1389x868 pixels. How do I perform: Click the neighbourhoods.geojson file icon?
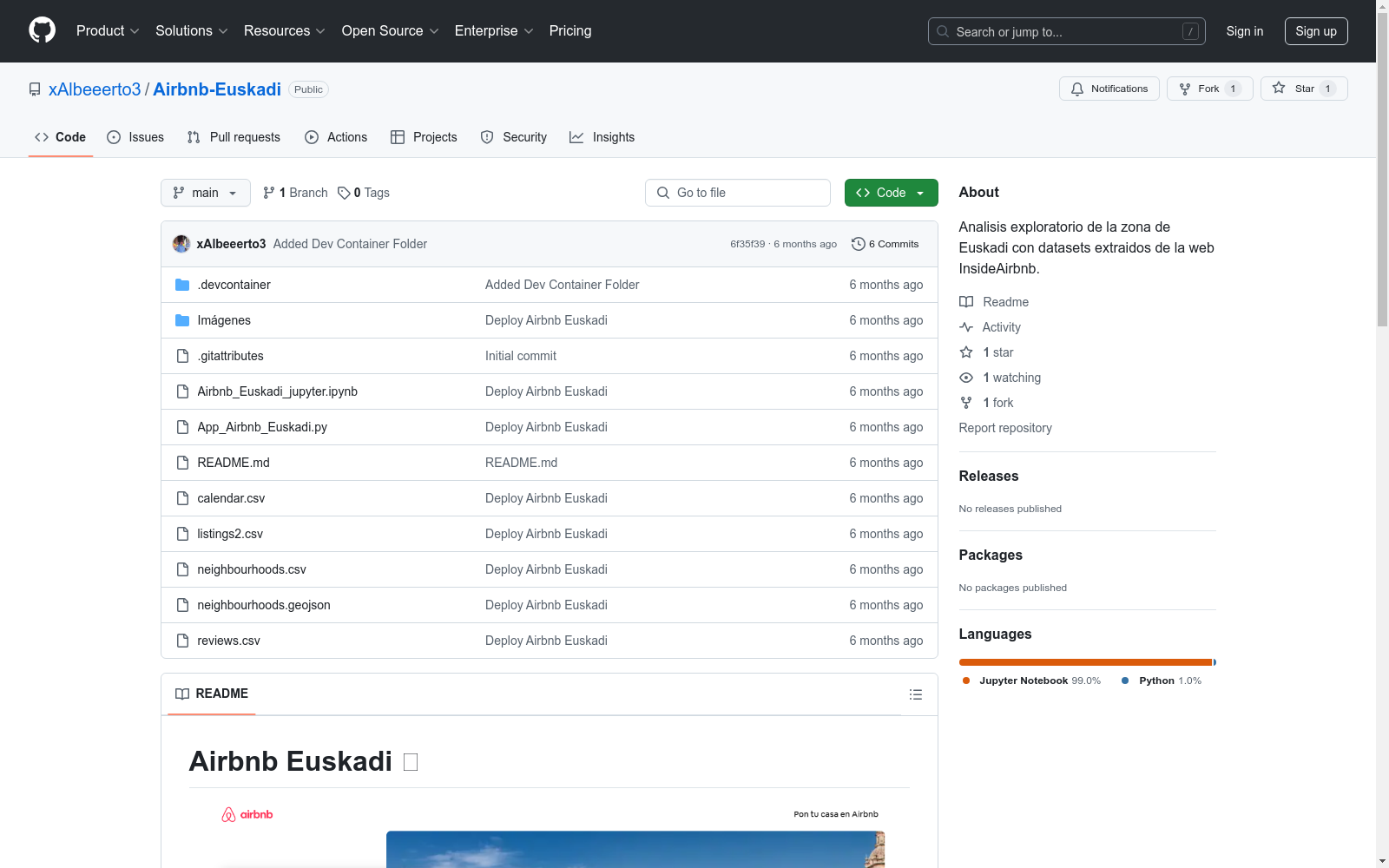click(182, 605)
